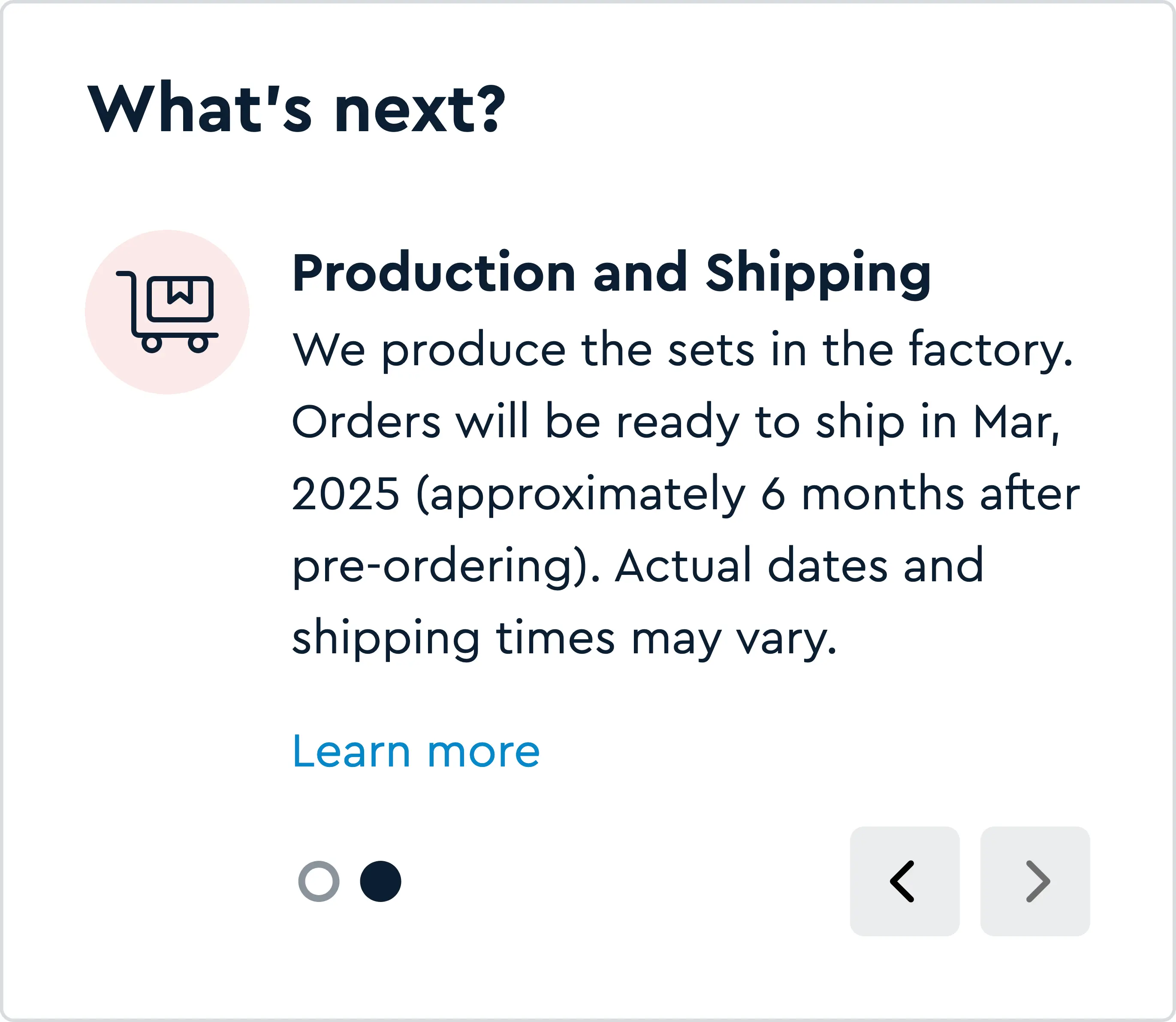Click the shipping cart trolley icon

pyautogui.click(x=166, y=312)
